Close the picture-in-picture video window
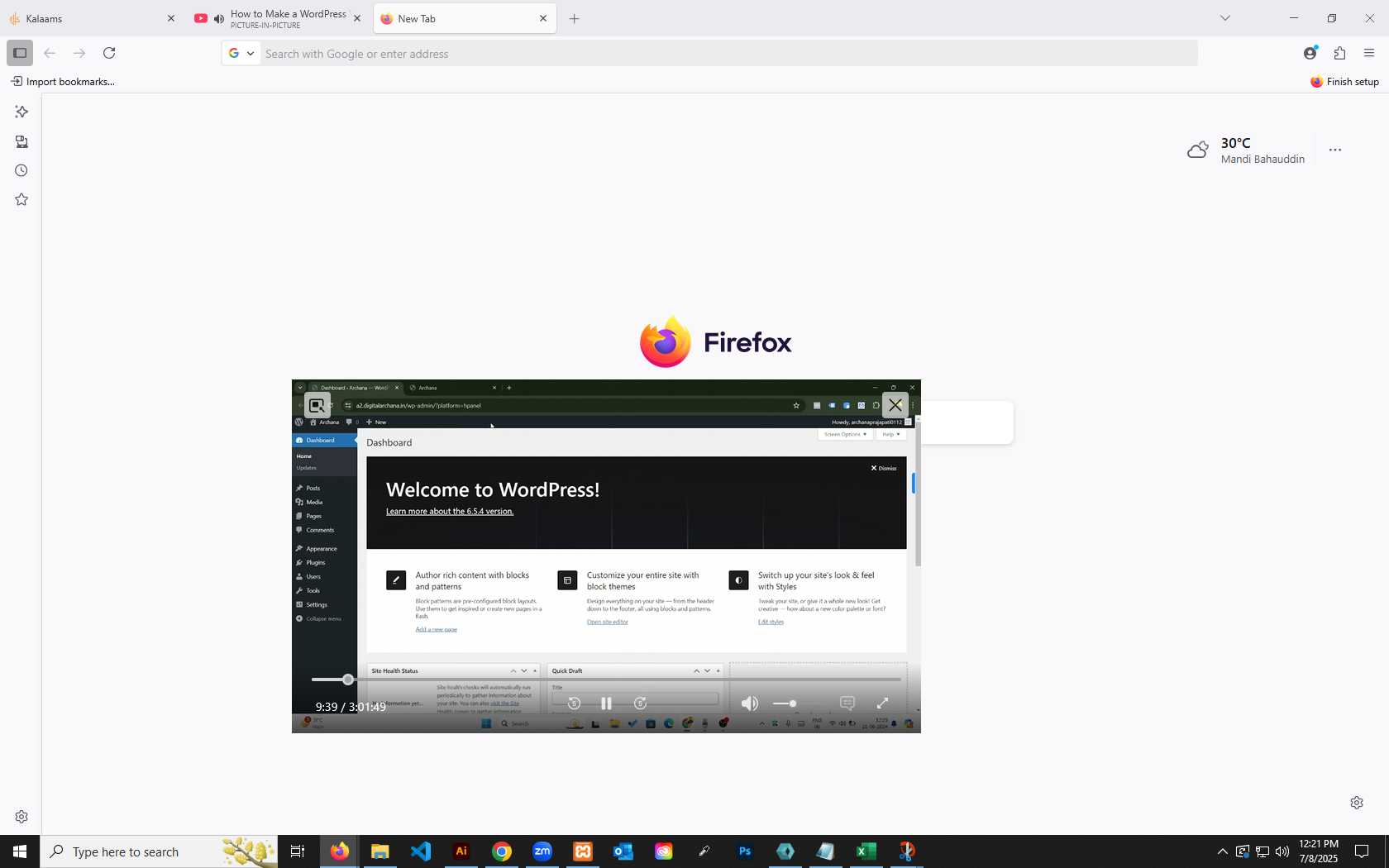Image resolution: width=1389 pixels, height=868 pixels. [895, 405]
